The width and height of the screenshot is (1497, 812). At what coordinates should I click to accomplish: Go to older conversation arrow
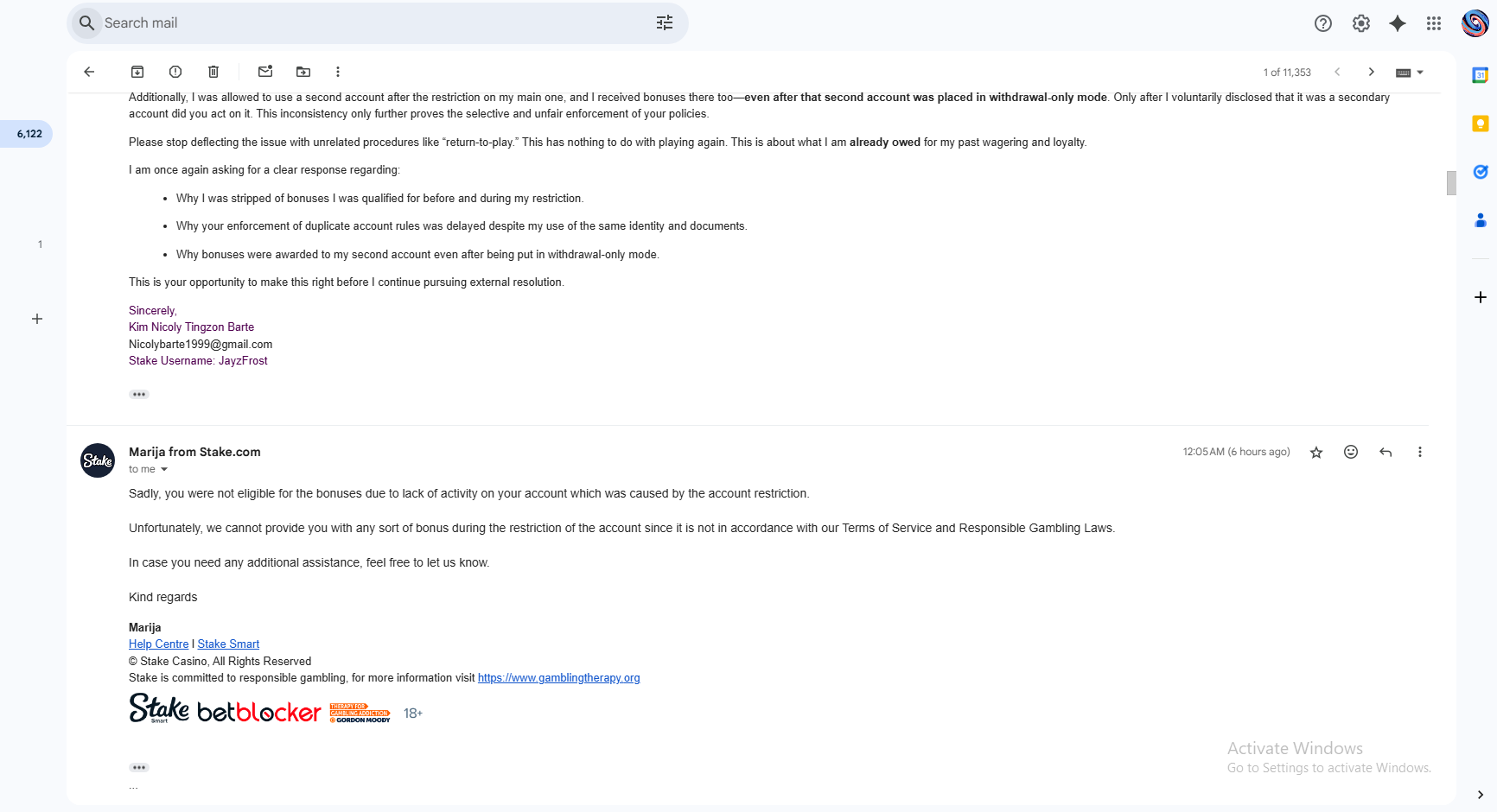(x=1372, y=72)
